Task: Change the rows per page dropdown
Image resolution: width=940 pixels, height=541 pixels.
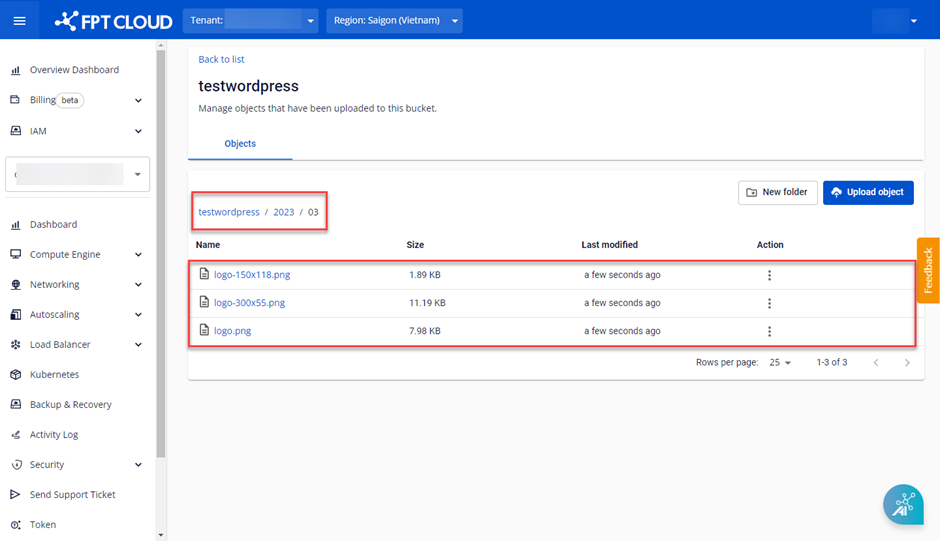Action: click(780, 362)
